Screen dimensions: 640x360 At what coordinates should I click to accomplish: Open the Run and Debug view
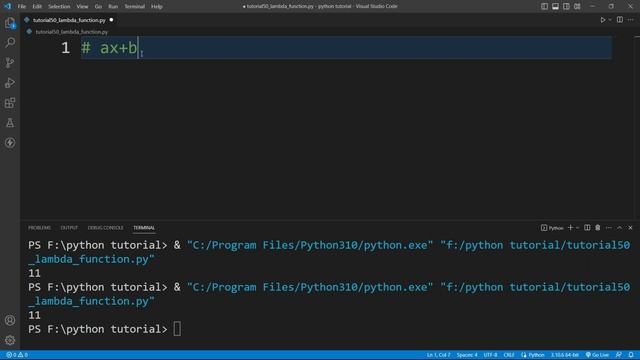point(10,82)
